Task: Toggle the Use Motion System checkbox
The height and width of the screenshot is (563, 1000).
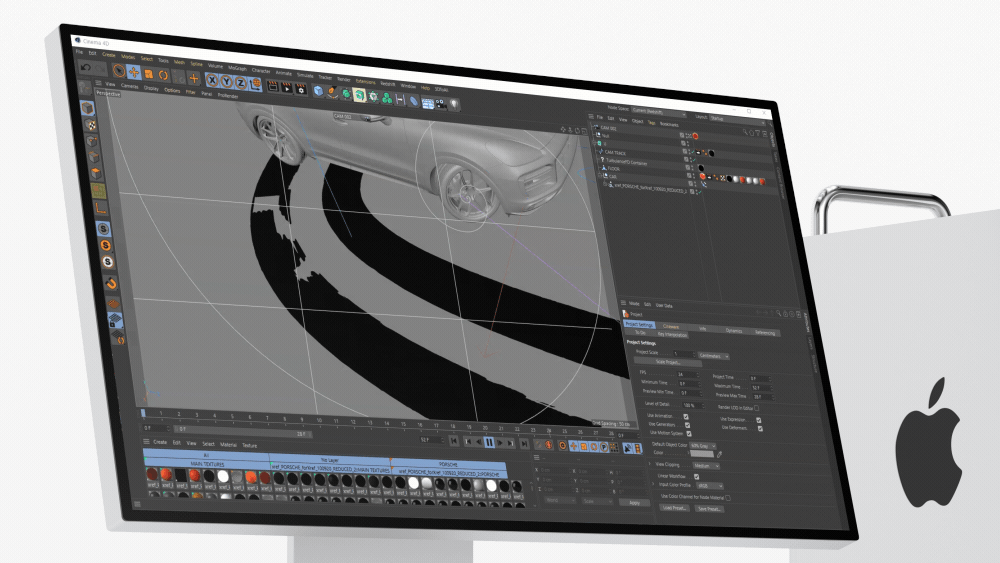Action: pyautogui.click(x=689, y=434)
